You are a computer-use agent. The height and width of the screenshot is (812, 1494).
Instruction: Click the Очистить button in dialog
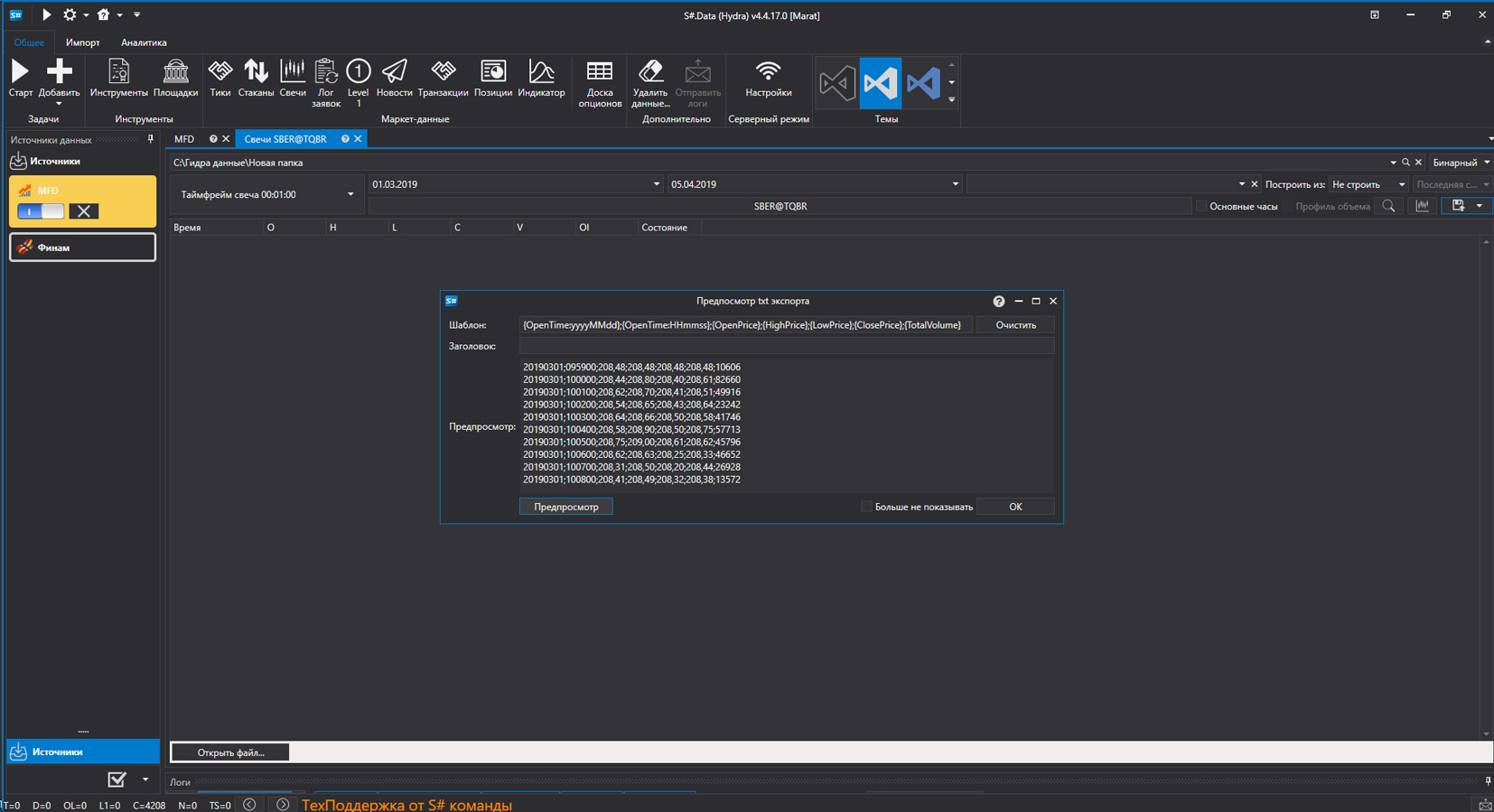[x=1015, y=325]
